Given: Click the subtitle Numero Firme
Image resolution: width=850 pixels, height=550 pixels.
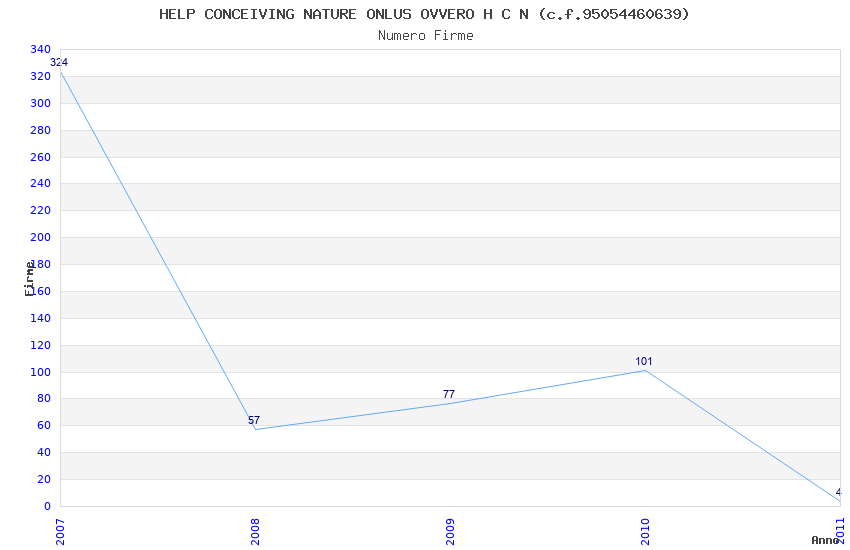Looking at the screenshot, I should (426, 36).
